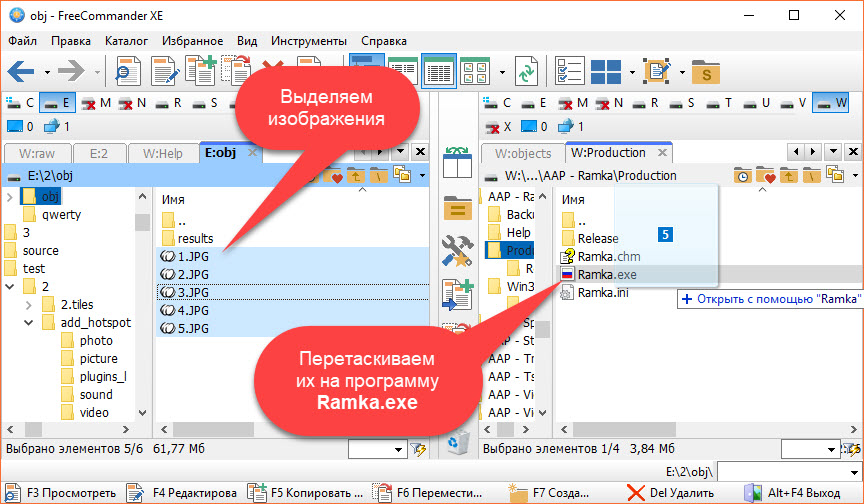Click the tools hammer and wrench icon
864x504 pixels.
coord(457,251)
